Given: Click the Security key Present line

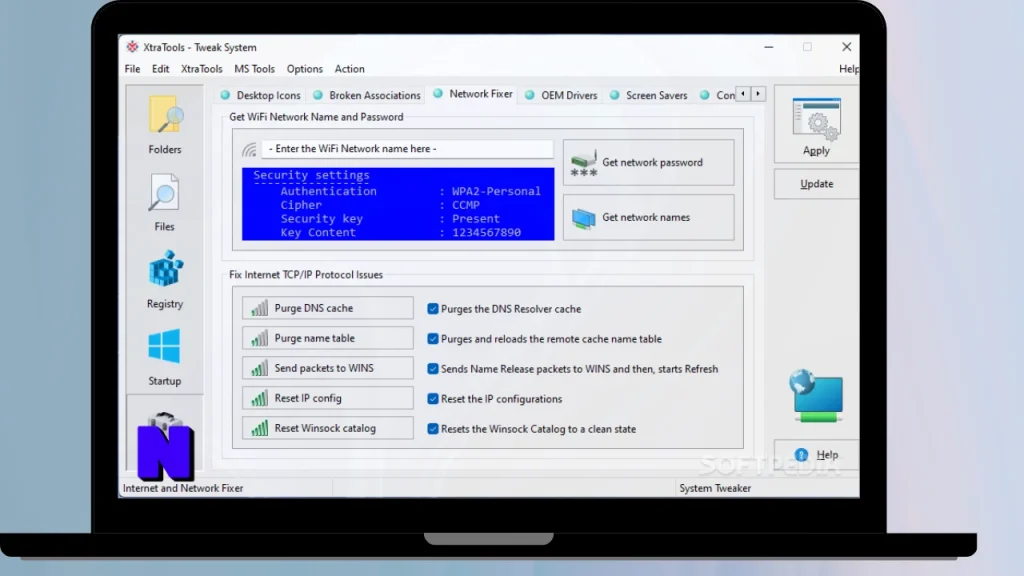Looking at the screenshot, I should coord(389,219).
